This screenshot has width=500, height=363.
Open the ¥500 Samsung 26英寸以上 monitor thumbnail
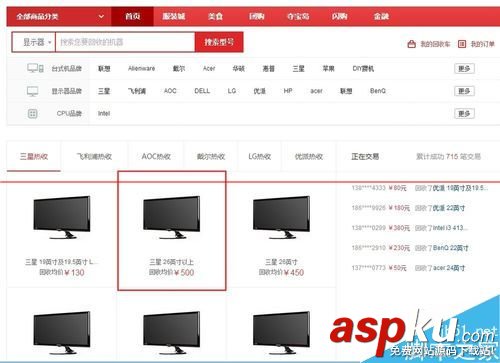(172, 217)
